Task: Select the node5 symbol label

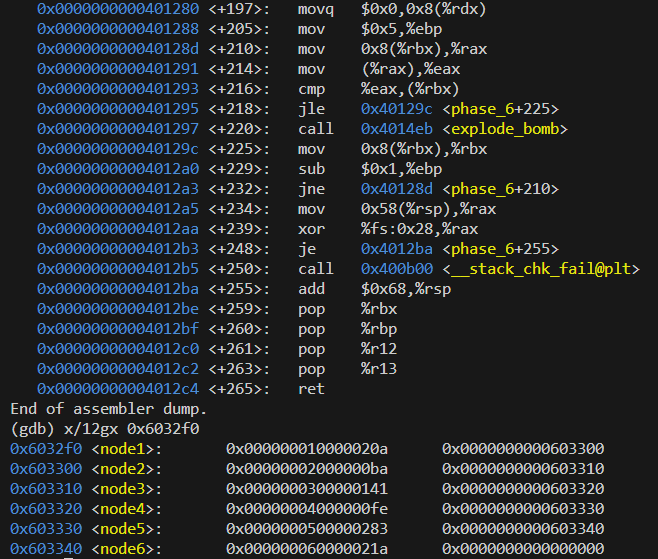Action: (122, 529)
